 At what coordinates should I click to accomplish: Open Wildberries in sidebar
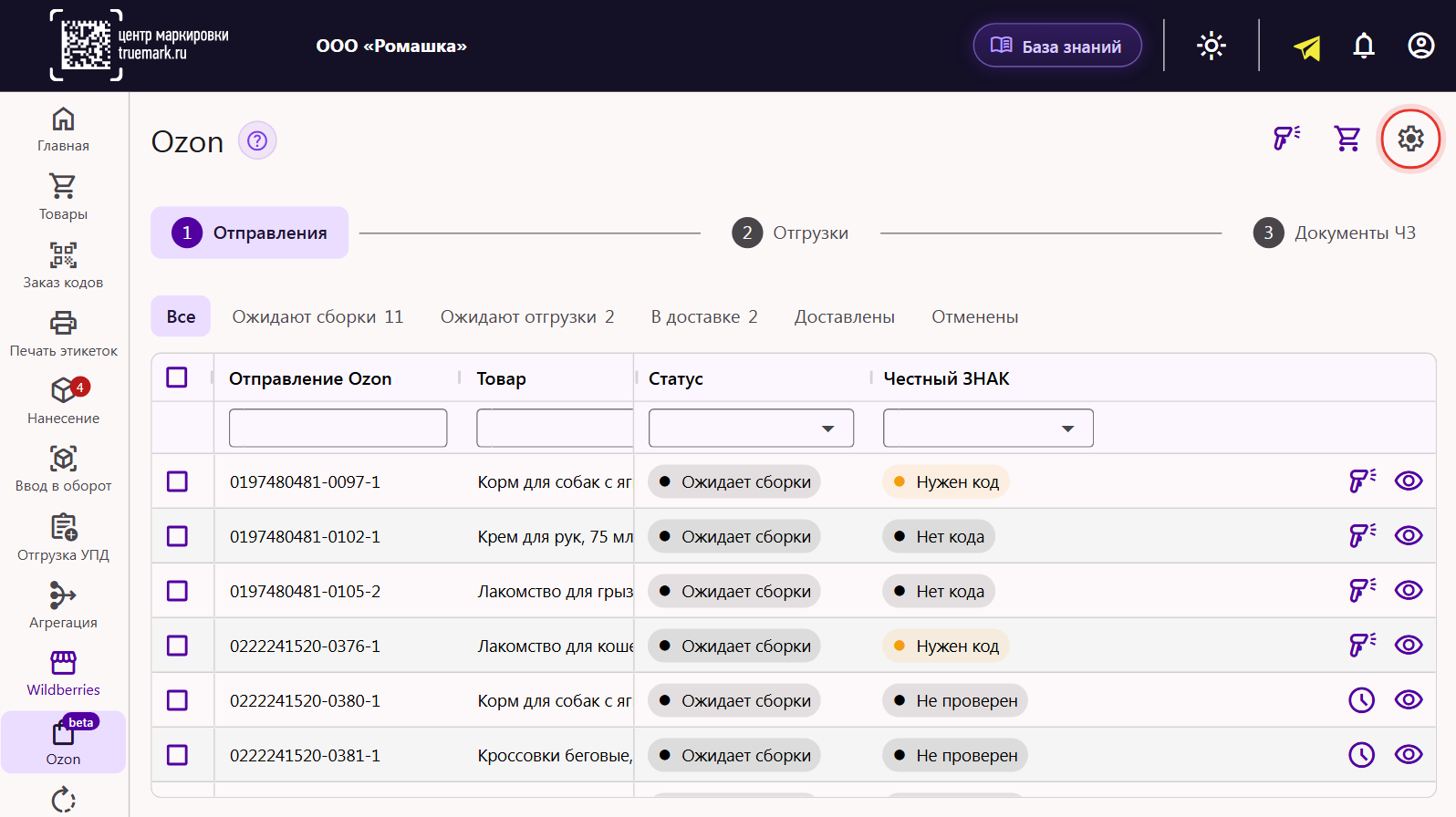[x=63, y=674]
